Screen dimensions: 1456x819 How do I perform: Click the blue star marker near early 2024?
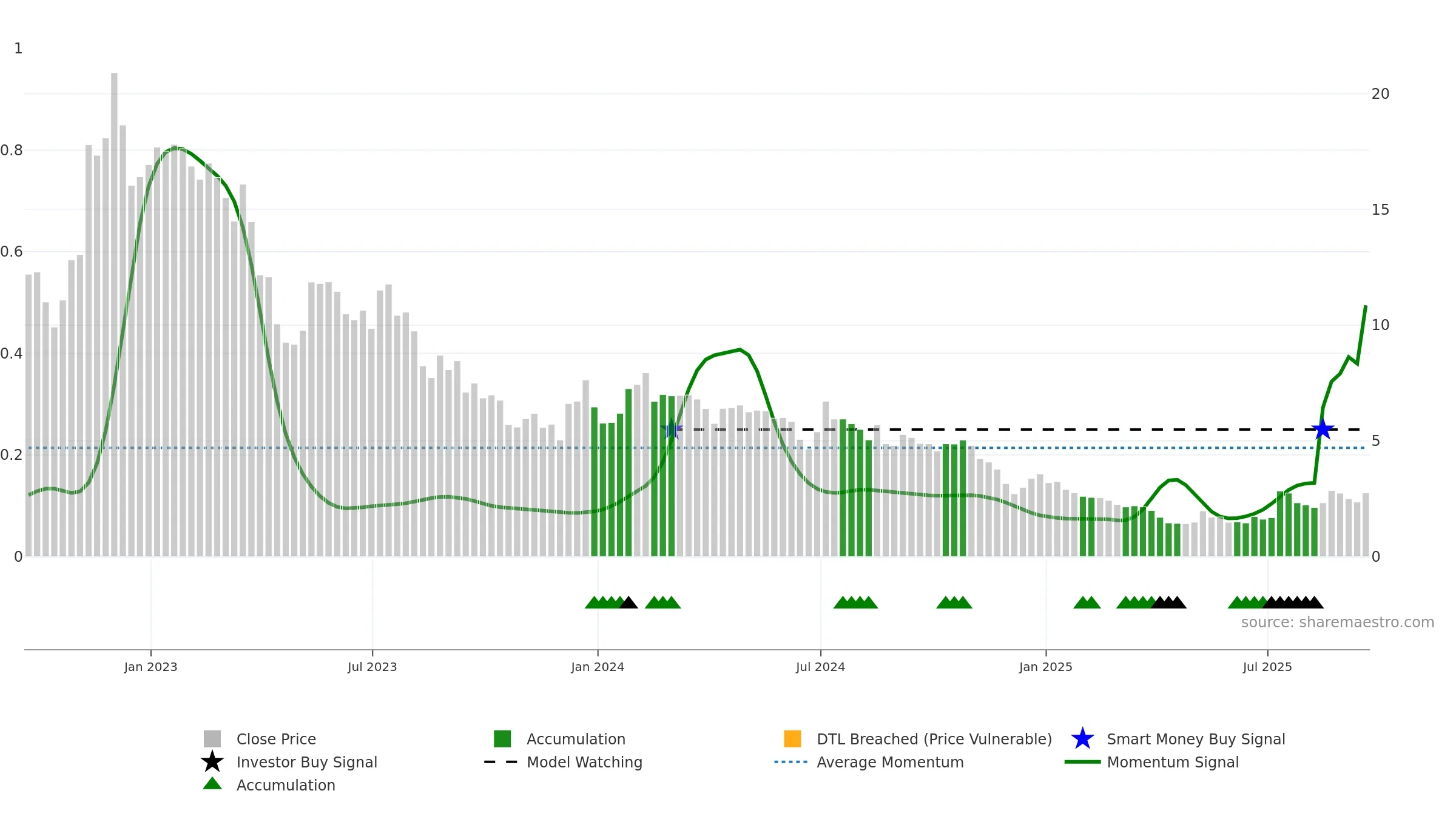(x=672, y=430)
